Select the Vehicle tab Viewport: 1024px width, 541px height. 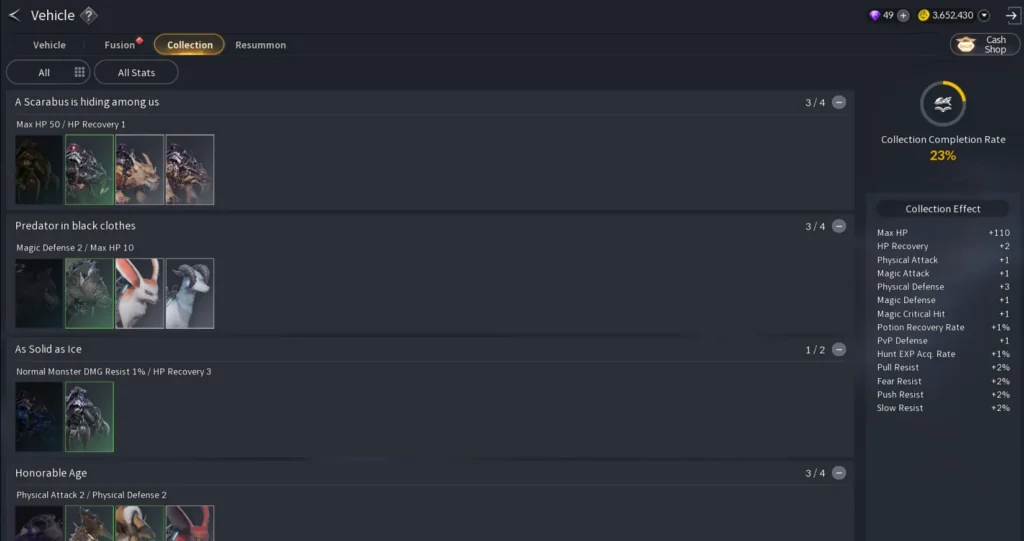(x=49, y=45)
